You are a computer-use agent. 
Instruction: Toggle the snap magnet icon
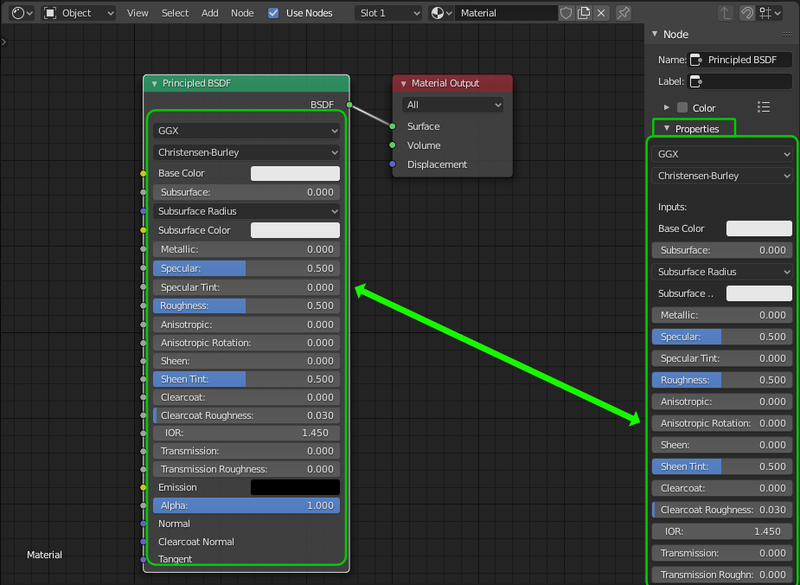tap(747, 13)
